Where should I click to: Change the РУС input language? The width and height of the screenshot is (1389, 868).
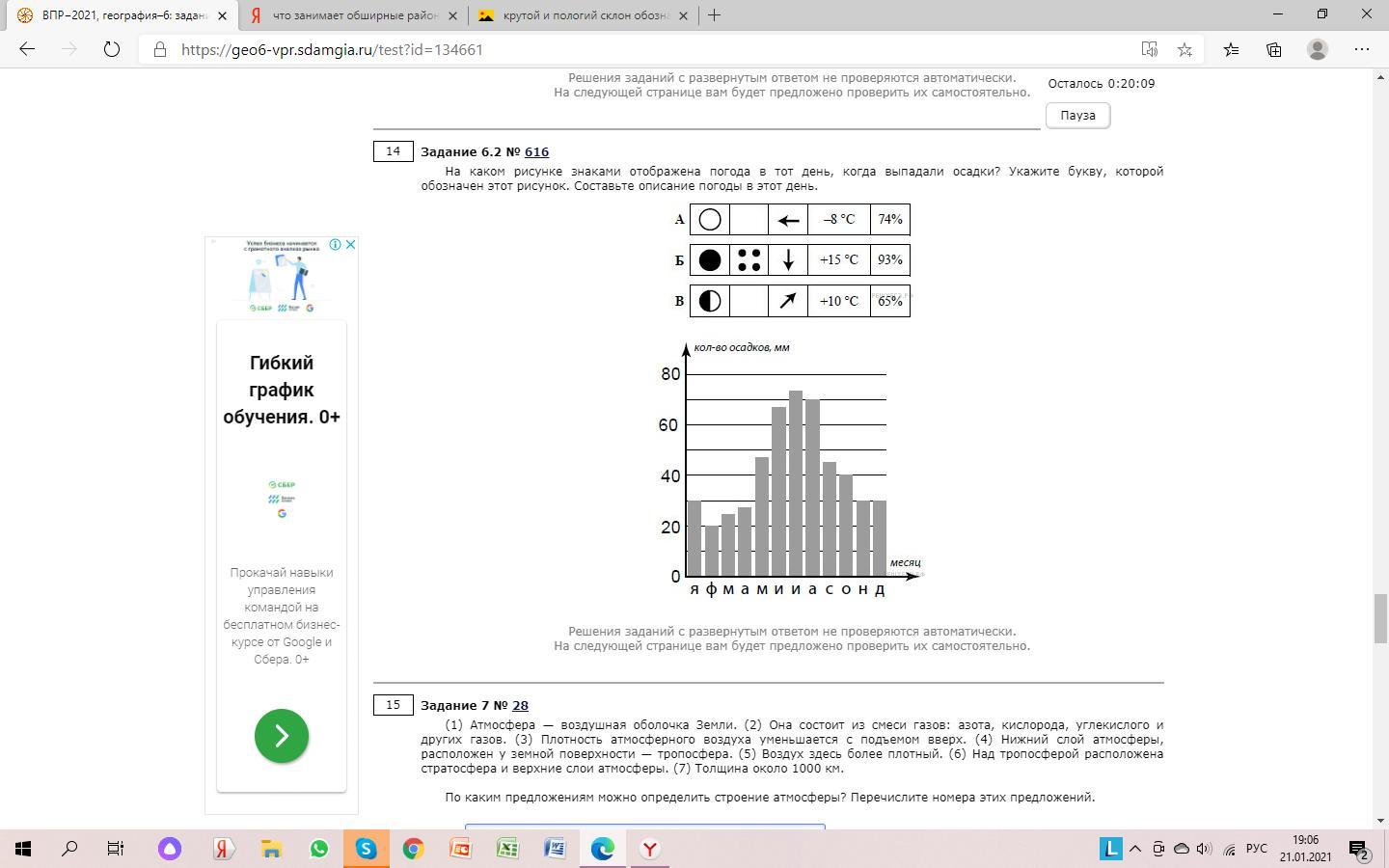(x=1256, y=849)
